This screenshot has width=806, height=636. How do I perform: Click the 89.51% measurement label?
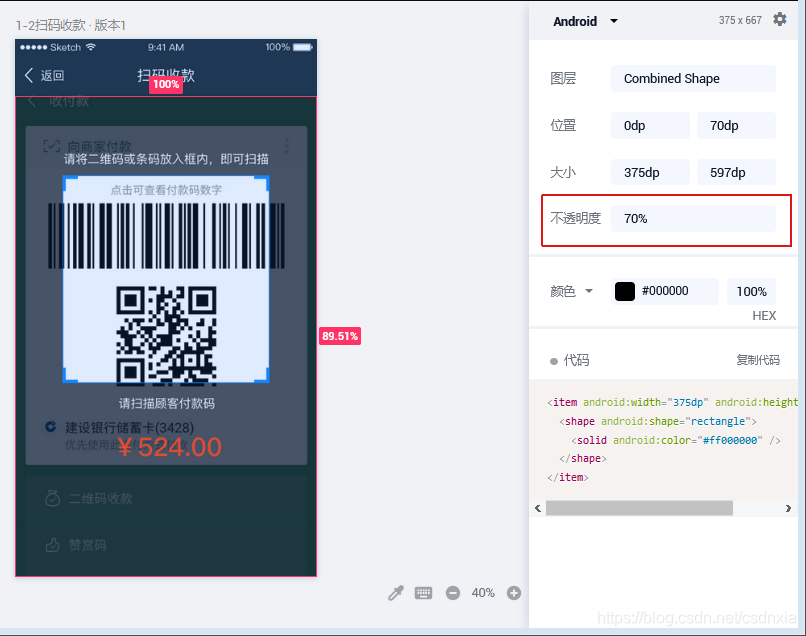pos(340,336)
